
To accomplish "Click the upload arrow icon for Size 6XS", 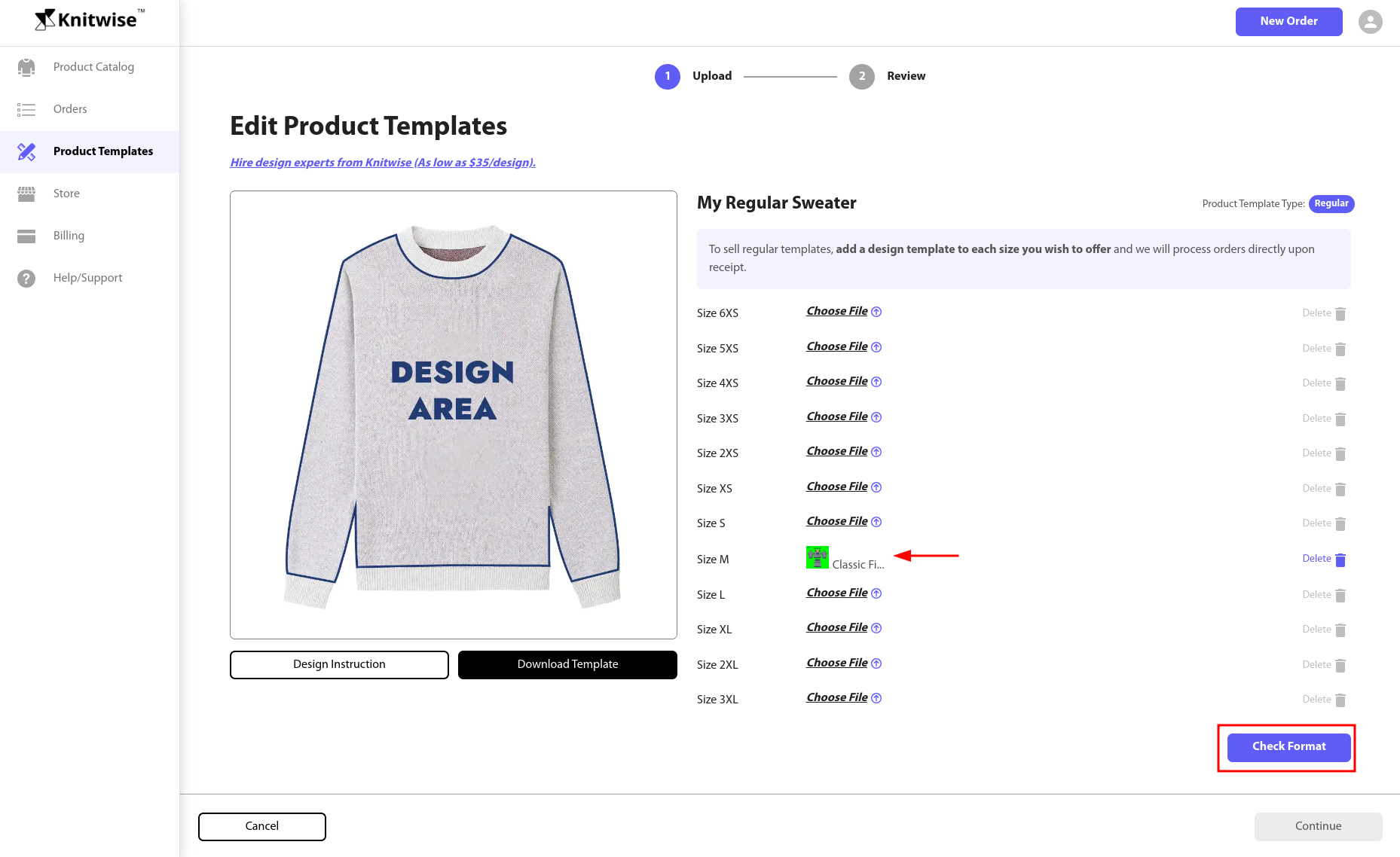I will pos(876,312).
